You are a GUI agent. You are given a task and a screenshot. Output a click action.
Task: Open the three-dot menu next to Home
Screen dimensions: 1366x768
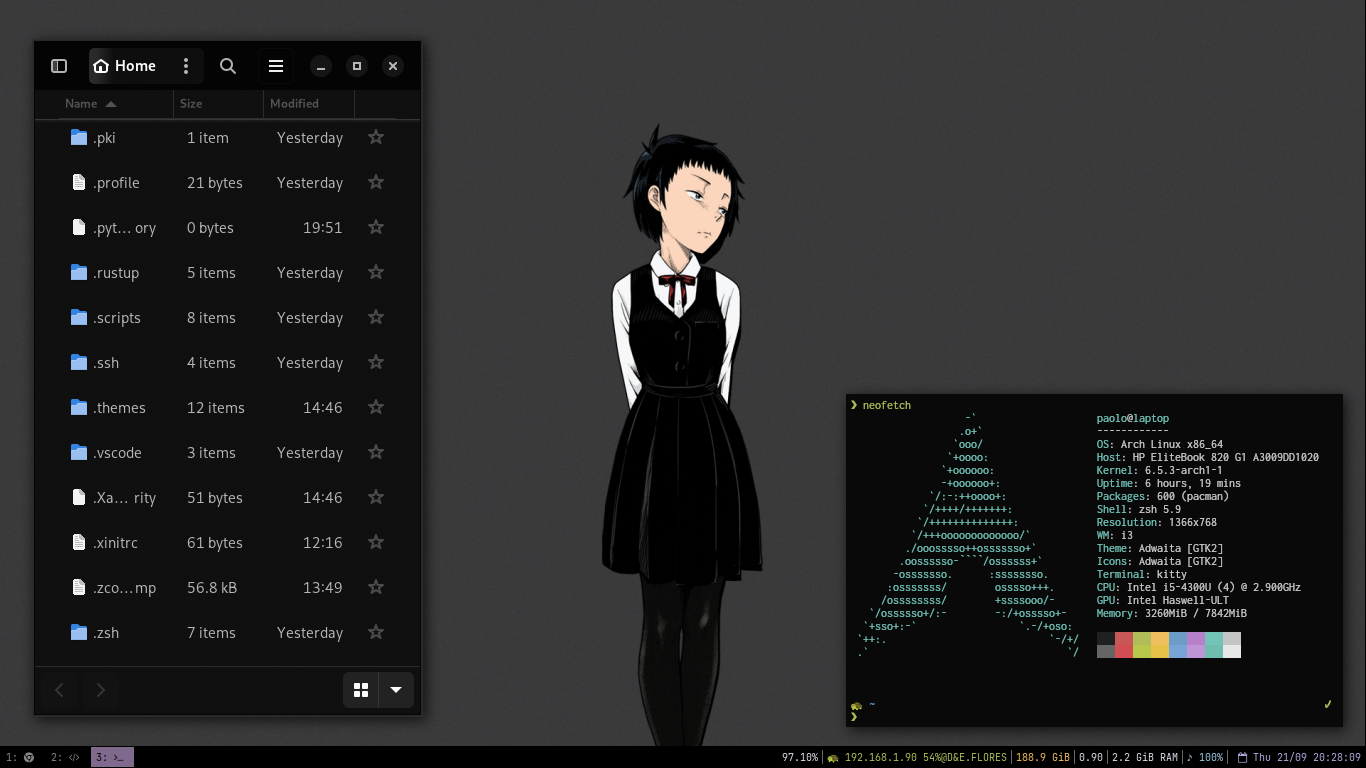[186, 66]
